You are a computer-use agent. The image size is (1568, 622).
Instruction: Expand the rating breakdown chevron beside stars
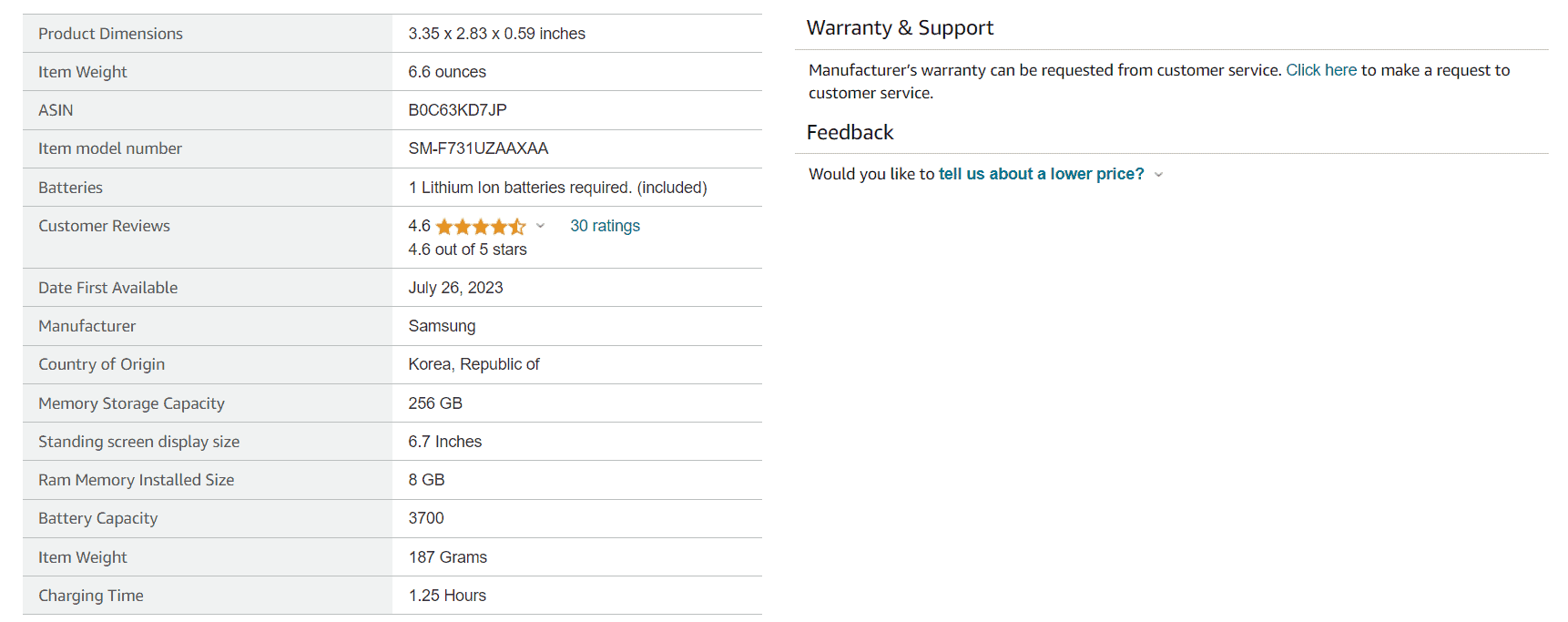click(x=540, y=226)
